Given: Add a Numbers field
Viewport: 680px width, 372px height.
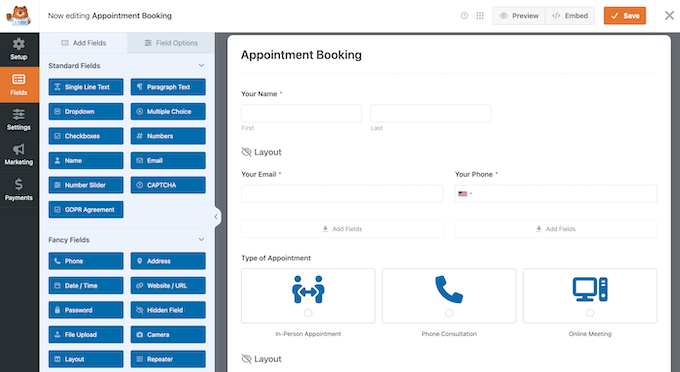Looking at the screenshot, I should pyautogui.click(x=168, y=136).
